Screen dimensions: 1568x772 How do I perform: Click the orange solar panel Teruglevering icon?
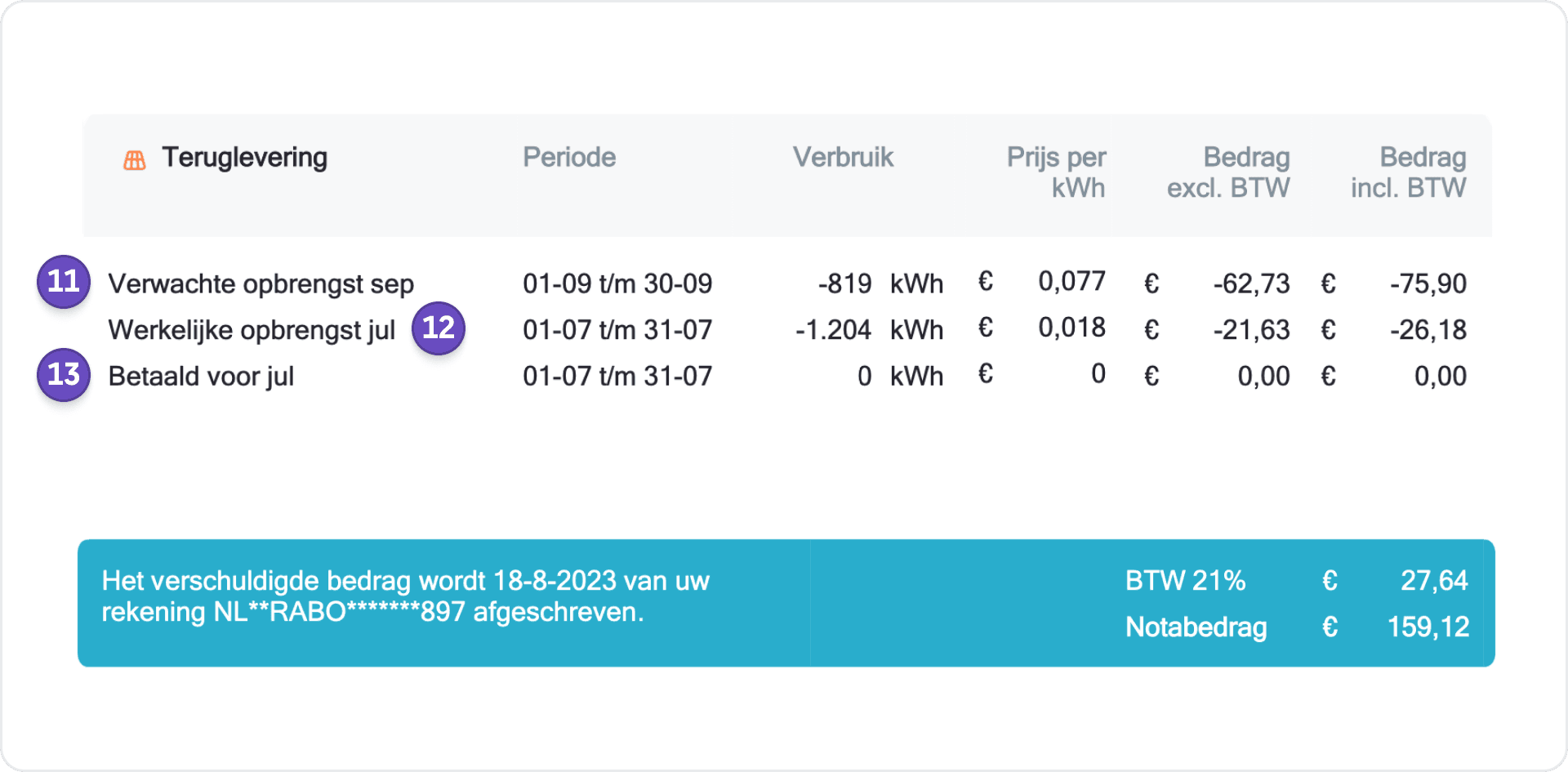(135, 160)
